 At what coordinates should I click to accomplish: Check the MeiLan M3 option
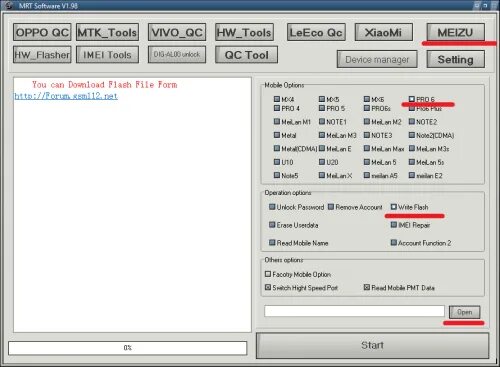coord(322,135)
